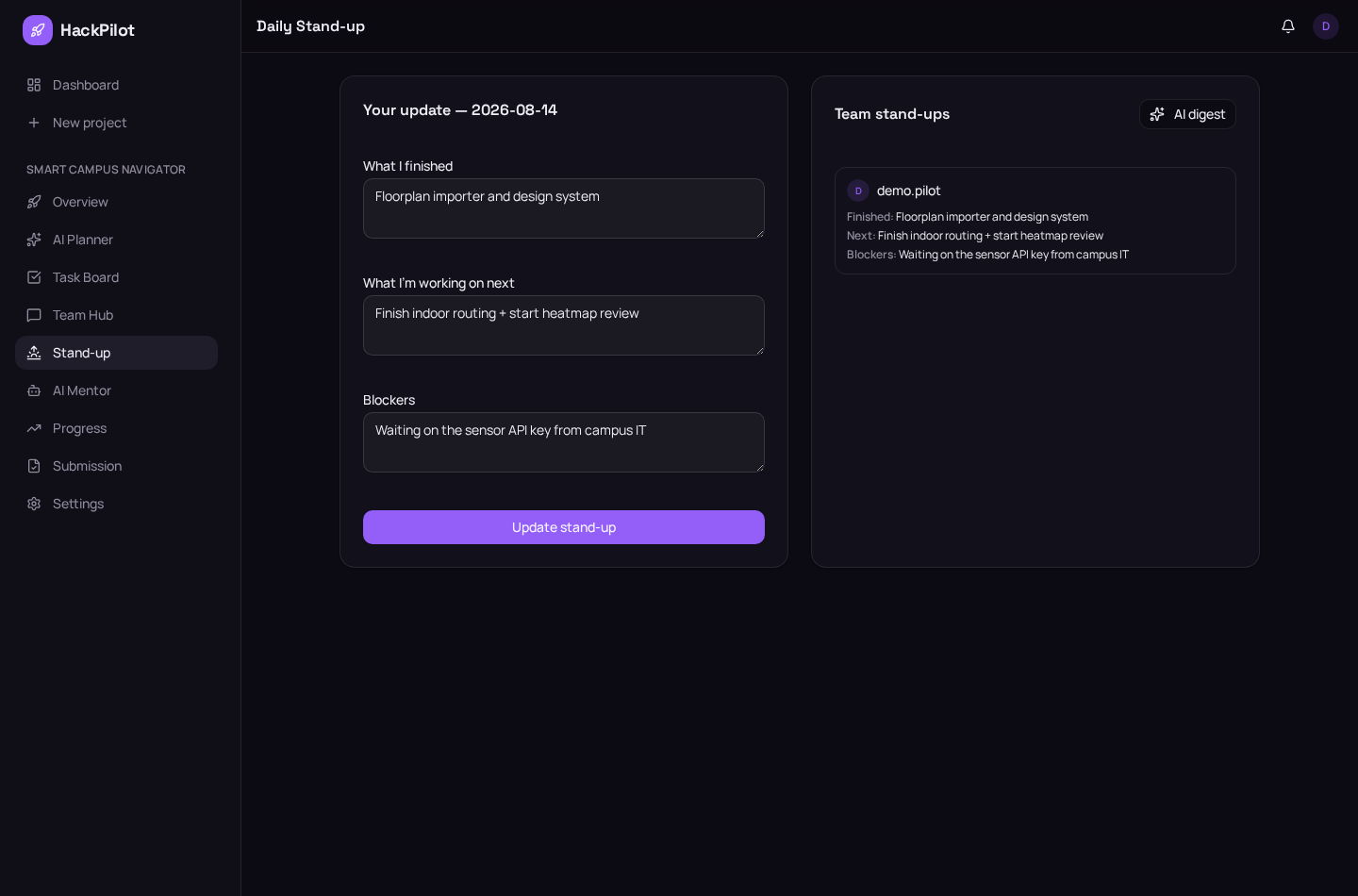Click the Progress trend-line icon

click(34, 428)
